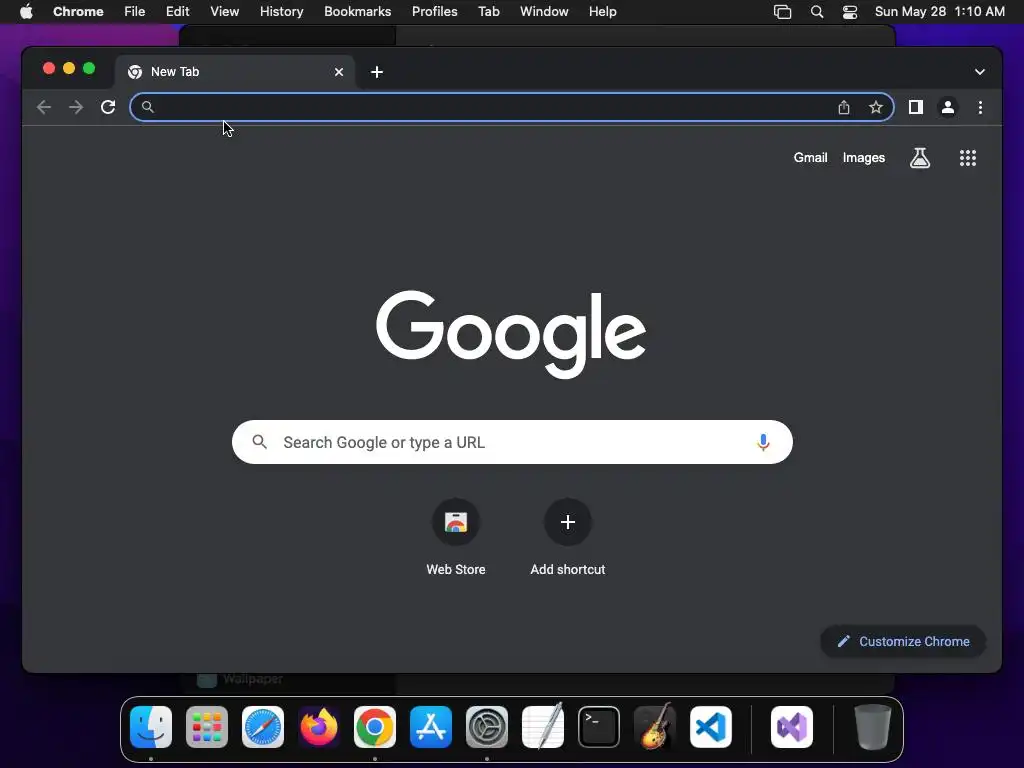Viewport: 1024px width, 768px height.
Task: Click the share icon in the address bar
Action: (844, 107)
